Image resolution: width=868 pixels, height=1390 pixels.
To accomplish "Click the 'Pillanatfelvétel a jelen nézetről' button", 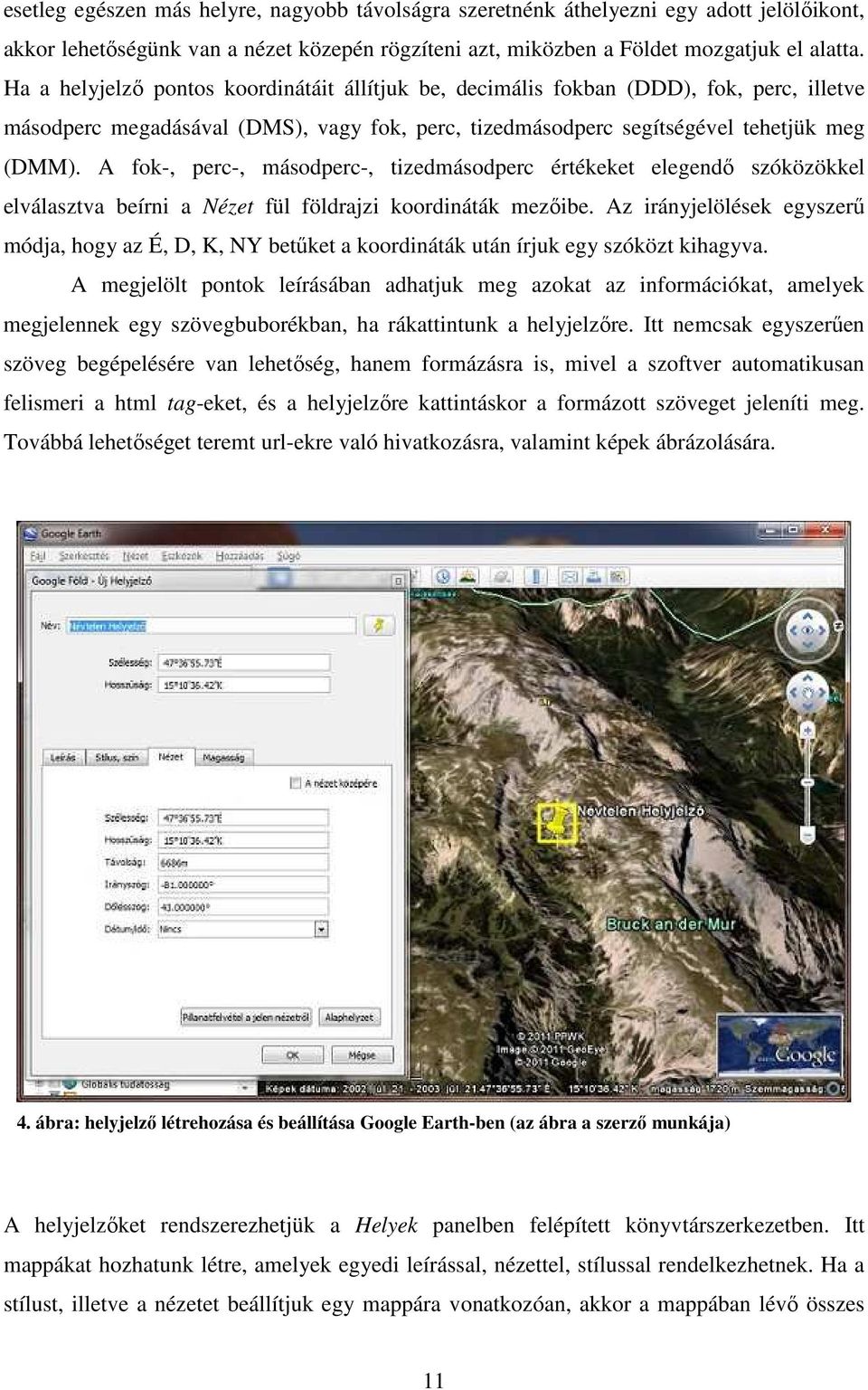I will [x=246, y=1017].
